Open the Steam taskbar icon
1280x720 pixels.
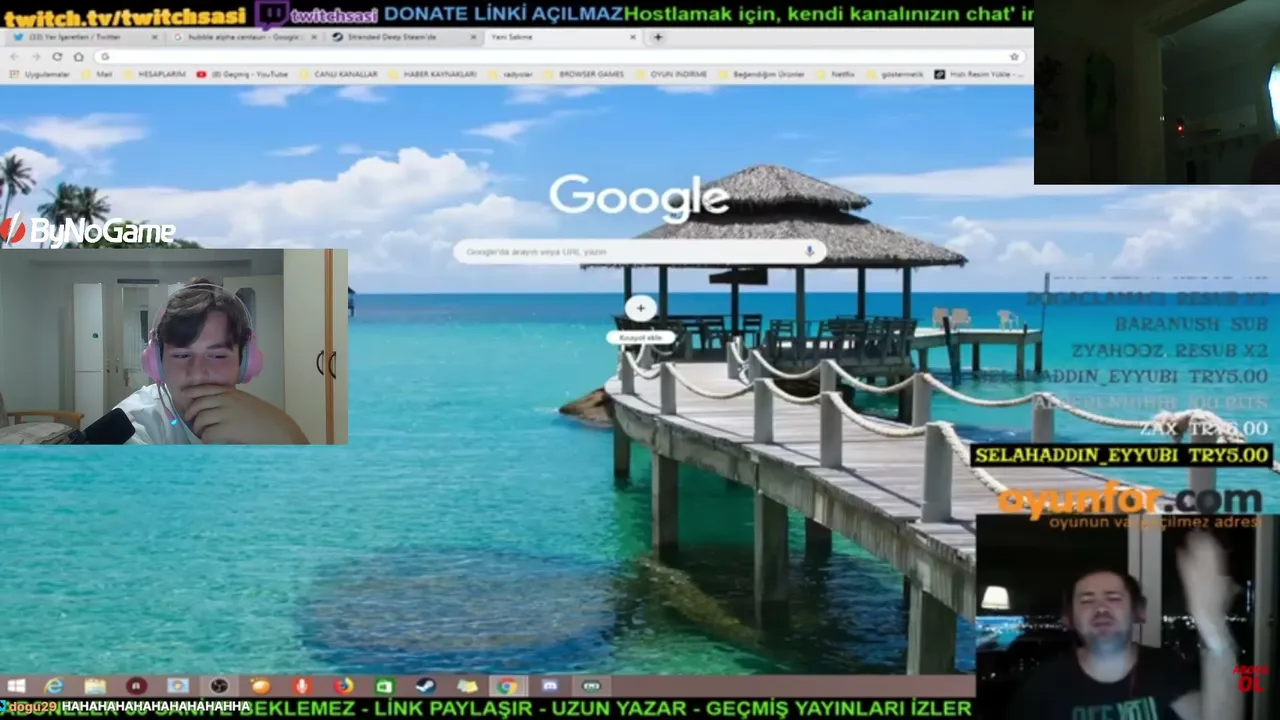(x=425, y=686)
